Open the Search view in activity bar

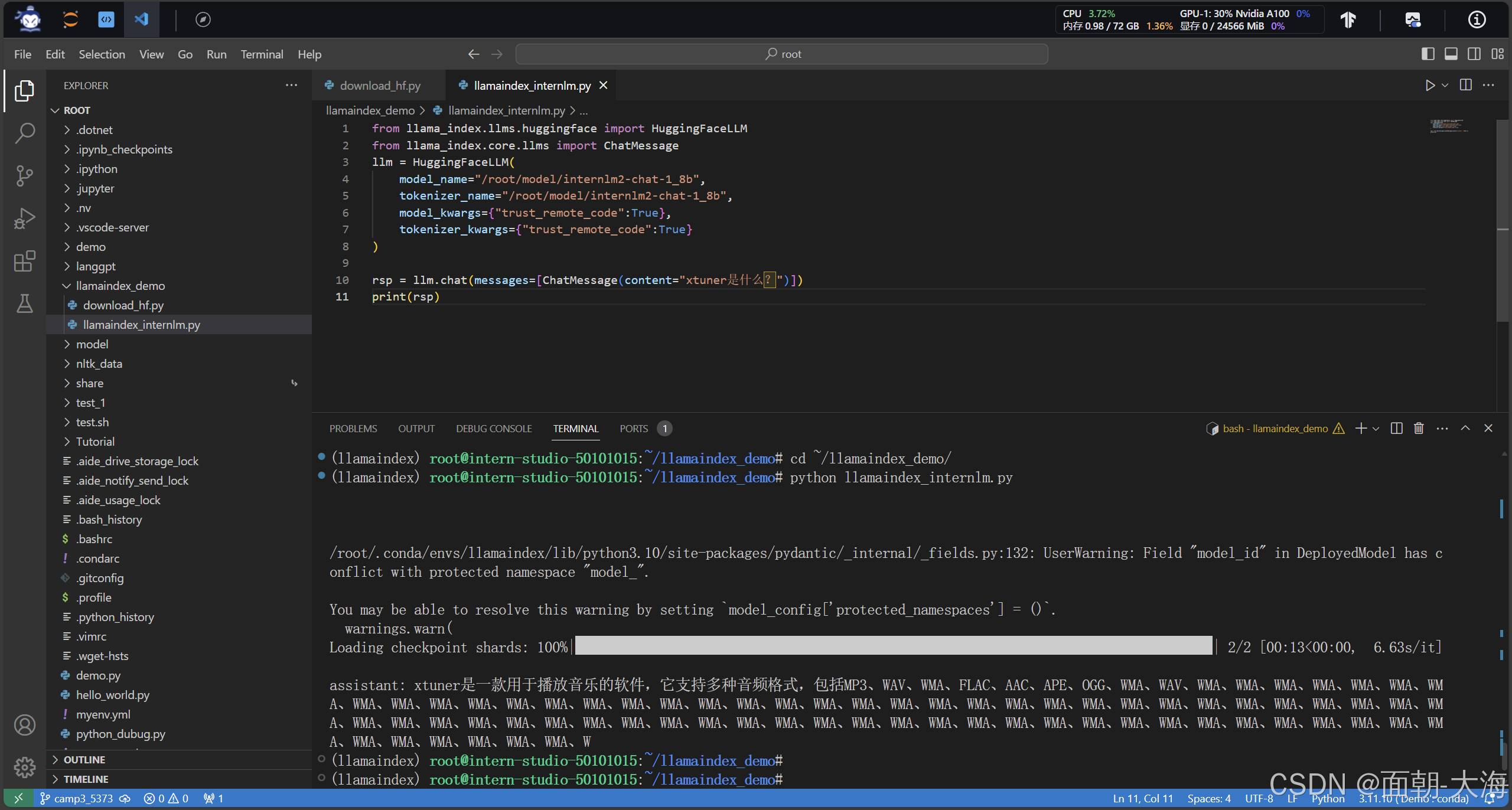coord(24,133)
